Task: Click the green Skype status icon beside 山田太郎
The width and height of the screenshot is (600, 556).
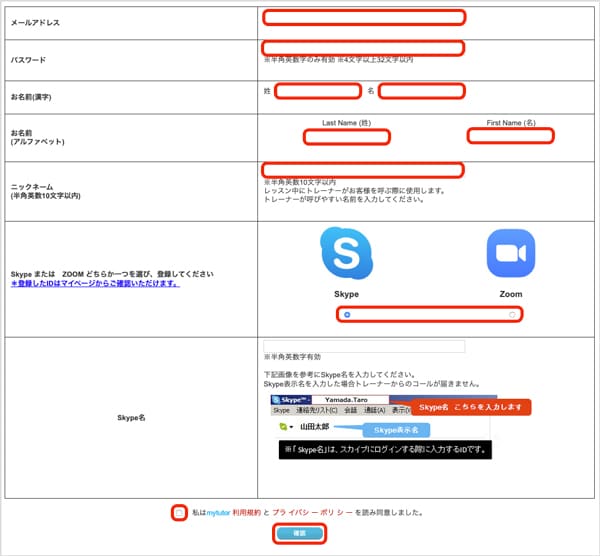Action: (283, 426)
